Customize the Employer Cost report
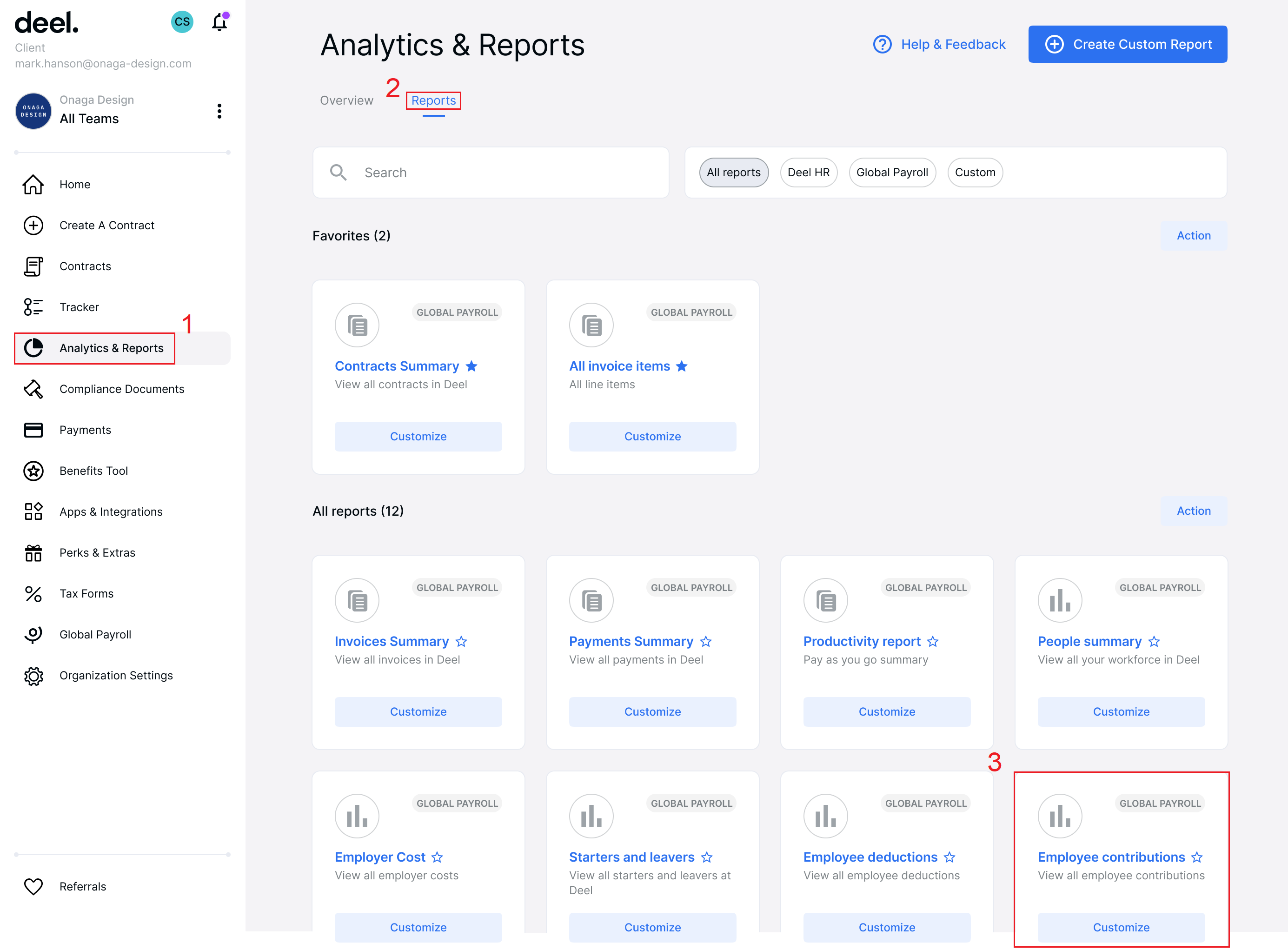The width and height of the screenshot is (1288, 950). tap(418, 928)
